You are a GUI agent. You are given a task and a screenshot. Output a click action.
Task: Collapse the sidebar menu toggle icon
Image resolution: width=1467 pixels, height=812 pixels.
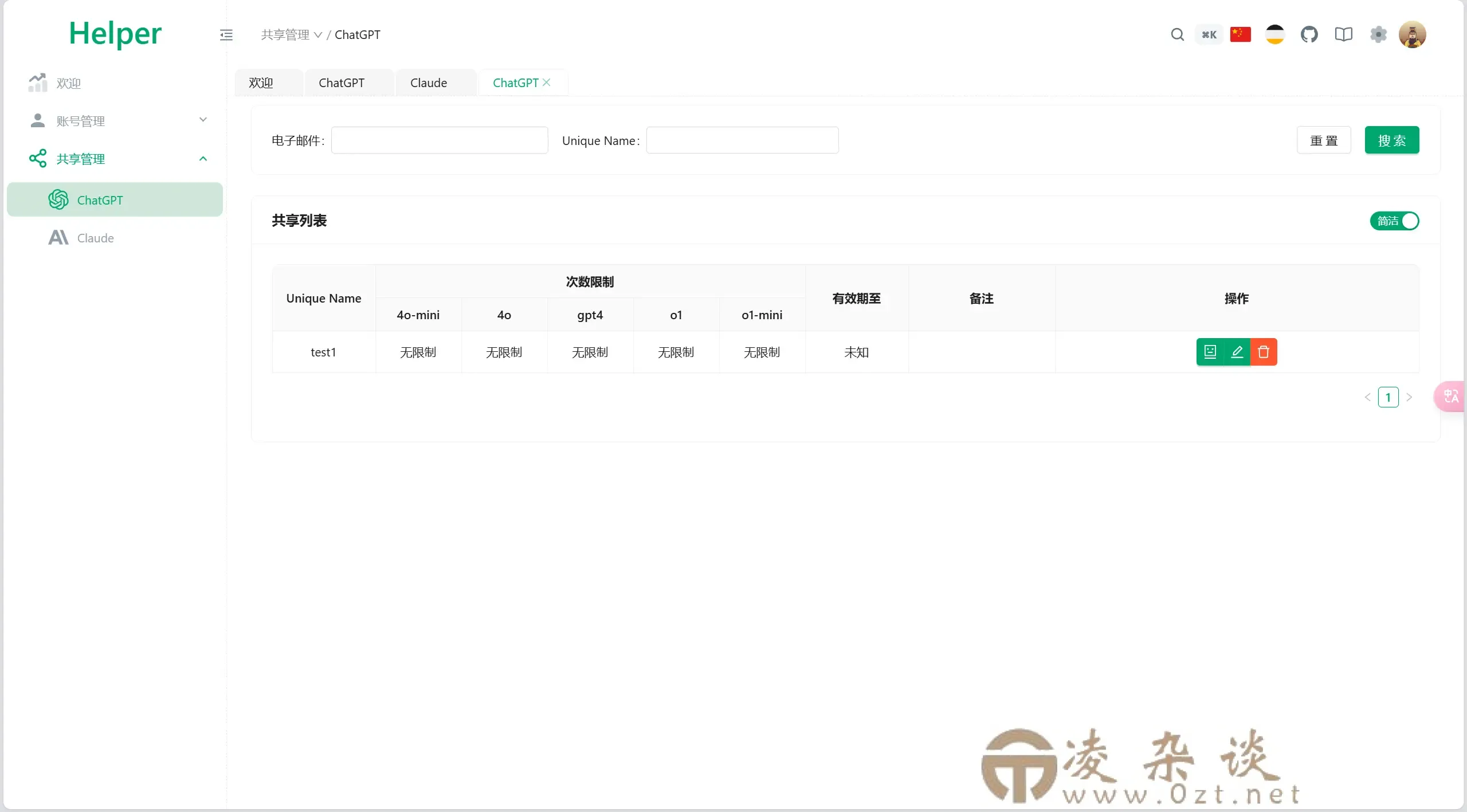226,35
